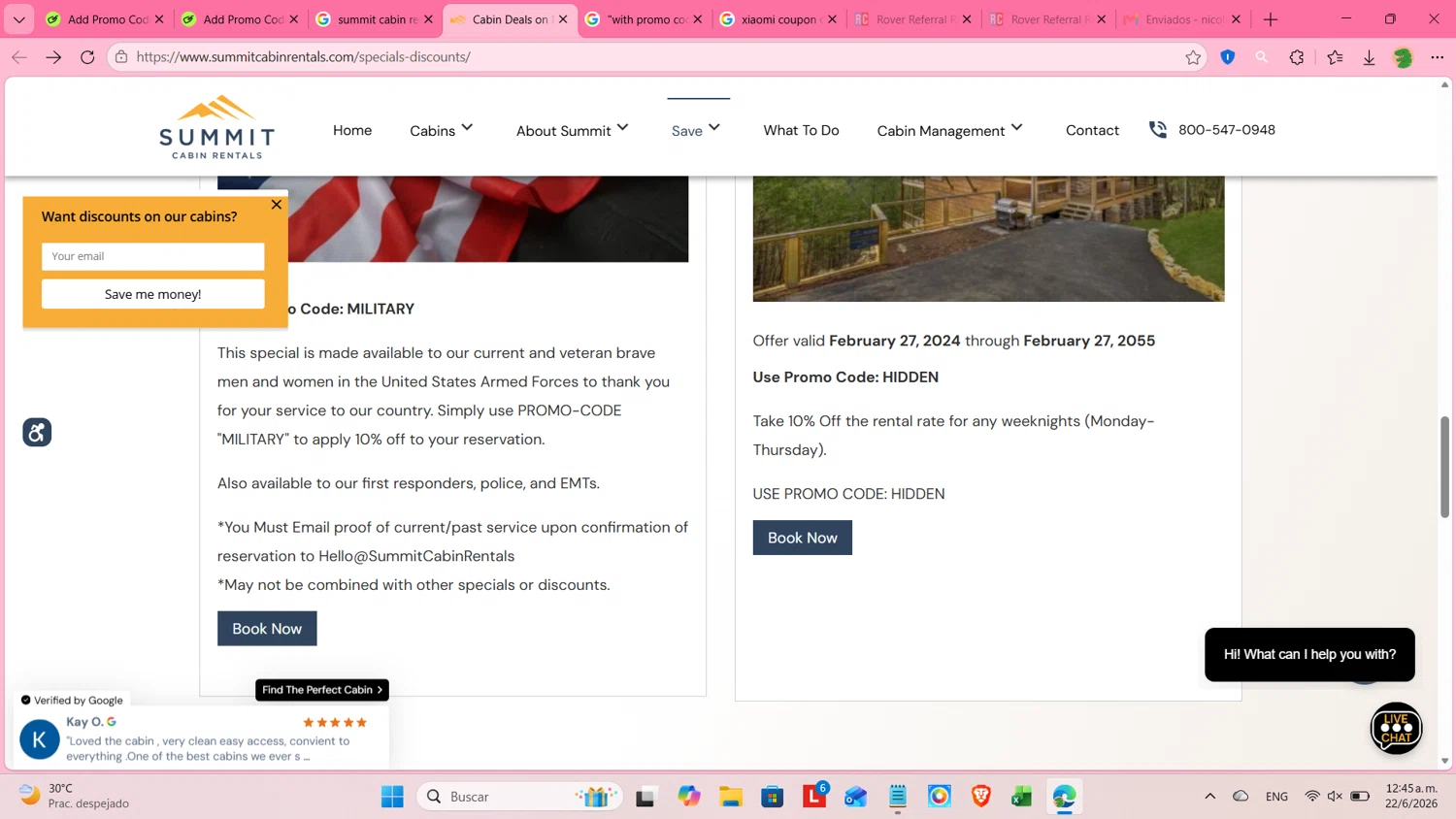Open the downloads arrow icon

point(1369,57)
